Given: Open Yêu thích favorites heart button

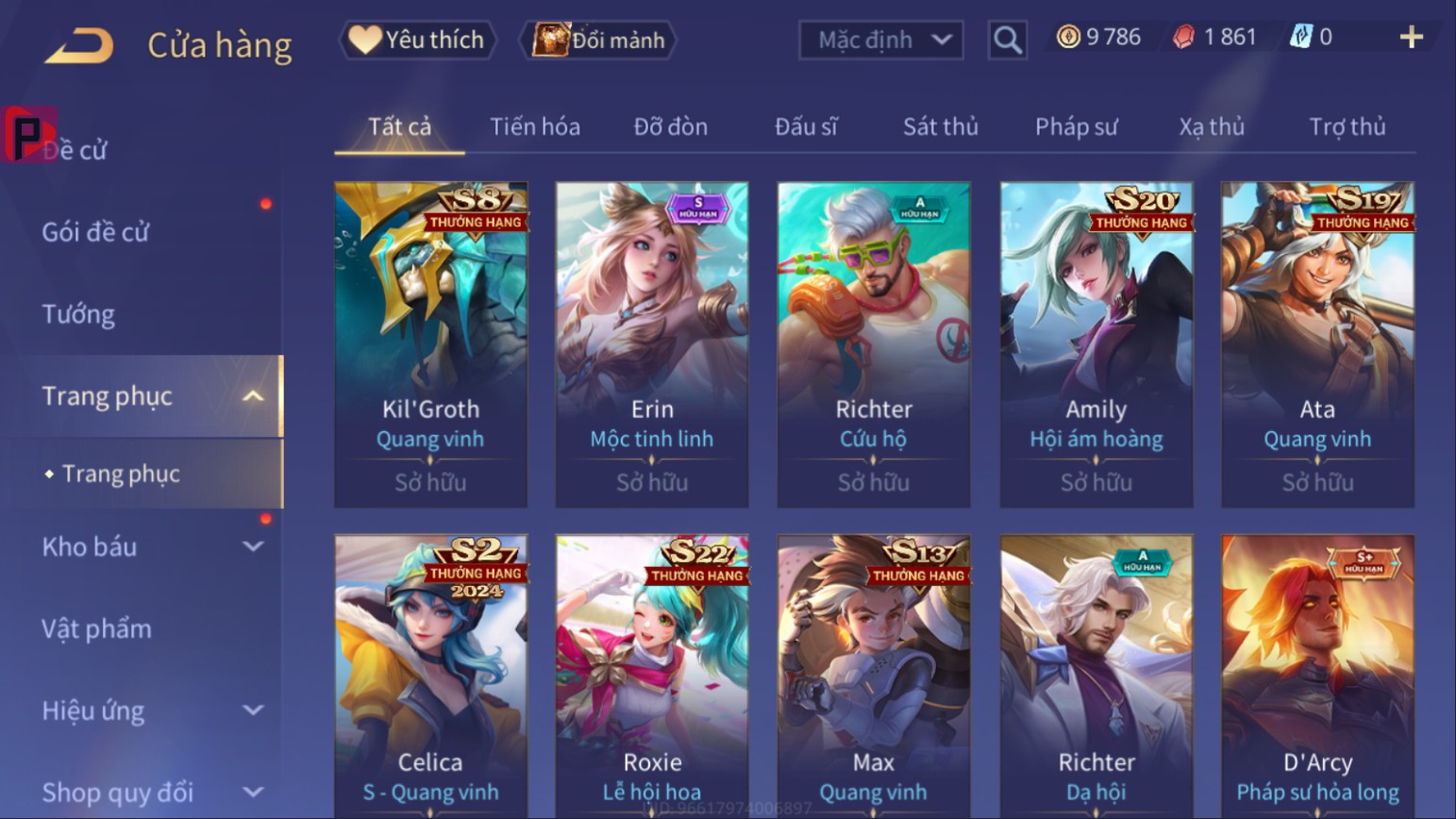Looking at the screenshot, I should [x=417, y=40].
